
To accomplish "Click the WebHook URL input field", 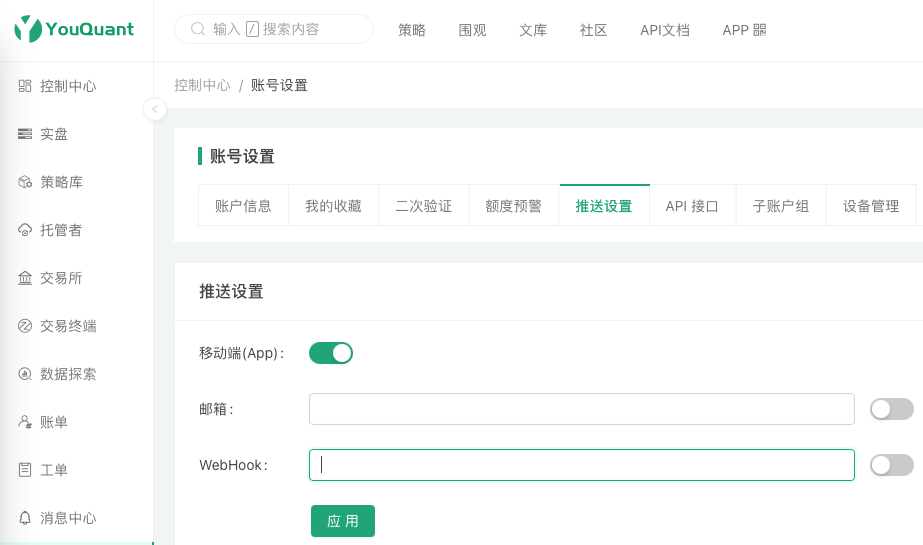I will 582,465.
